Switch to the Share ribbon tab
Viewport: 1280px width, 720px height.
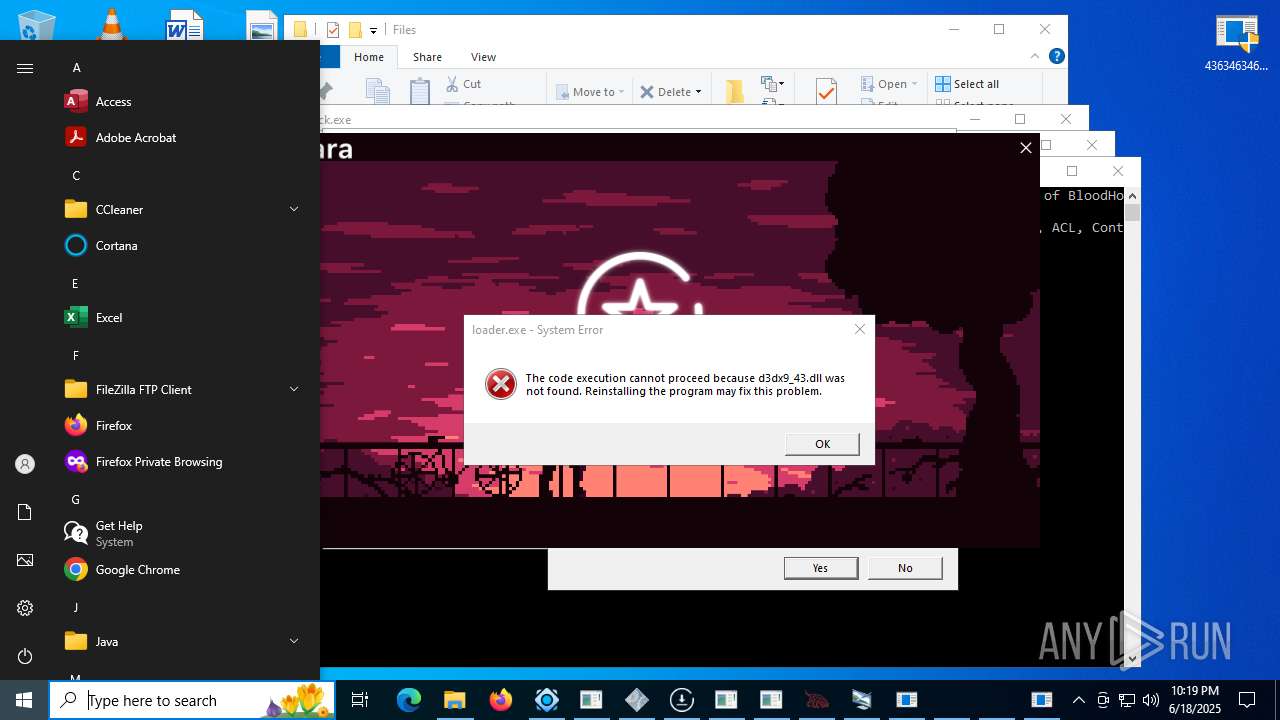point(427,57)
